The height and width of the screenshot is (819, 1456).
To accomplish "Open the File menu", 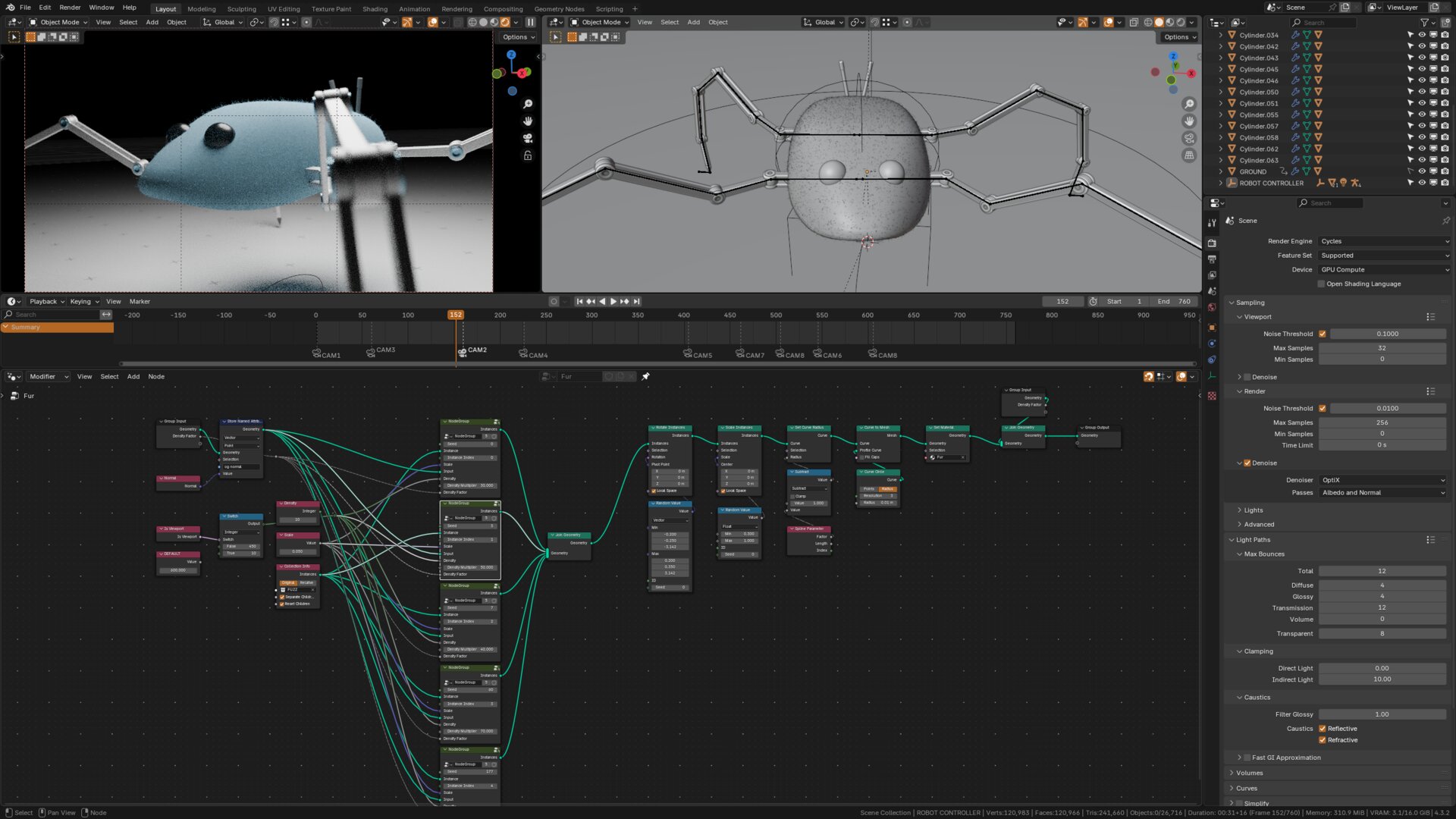I will tap(25, 8).
